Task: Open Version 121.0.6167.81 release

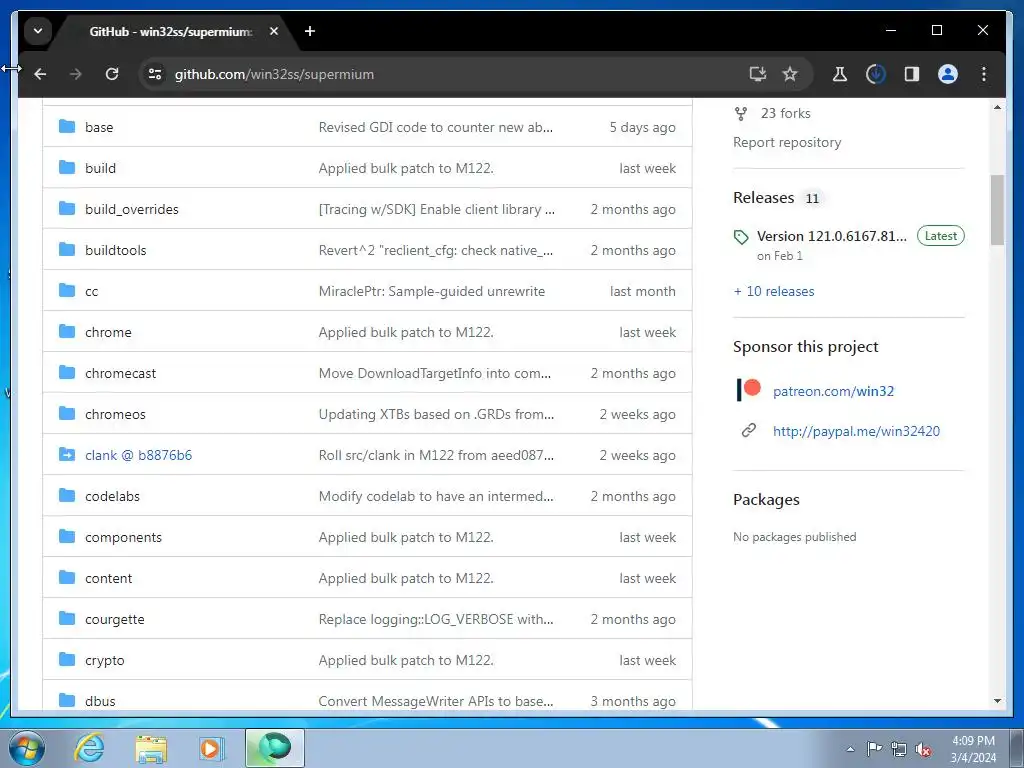Action: pos(832,236)
